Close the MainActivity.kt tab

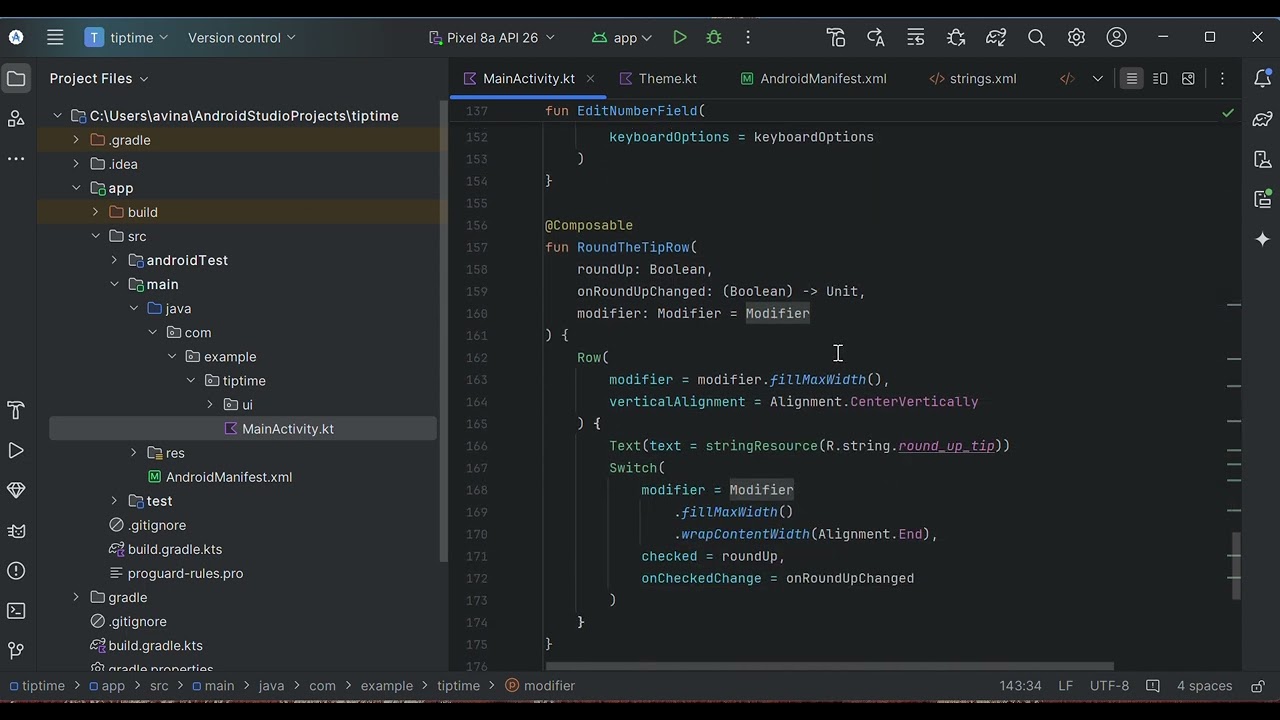(591, 79)
